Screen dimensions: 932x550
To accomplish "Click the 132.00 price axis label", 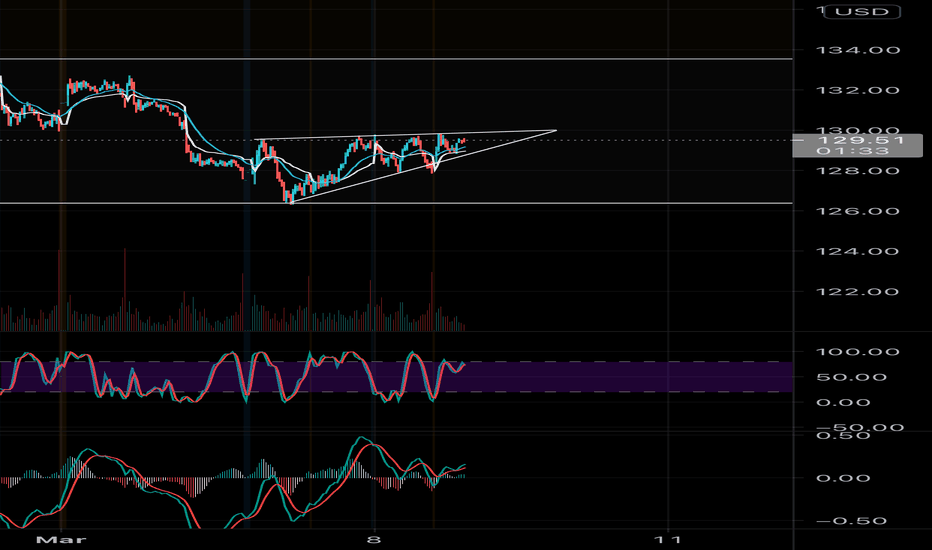I will [858, 90].
